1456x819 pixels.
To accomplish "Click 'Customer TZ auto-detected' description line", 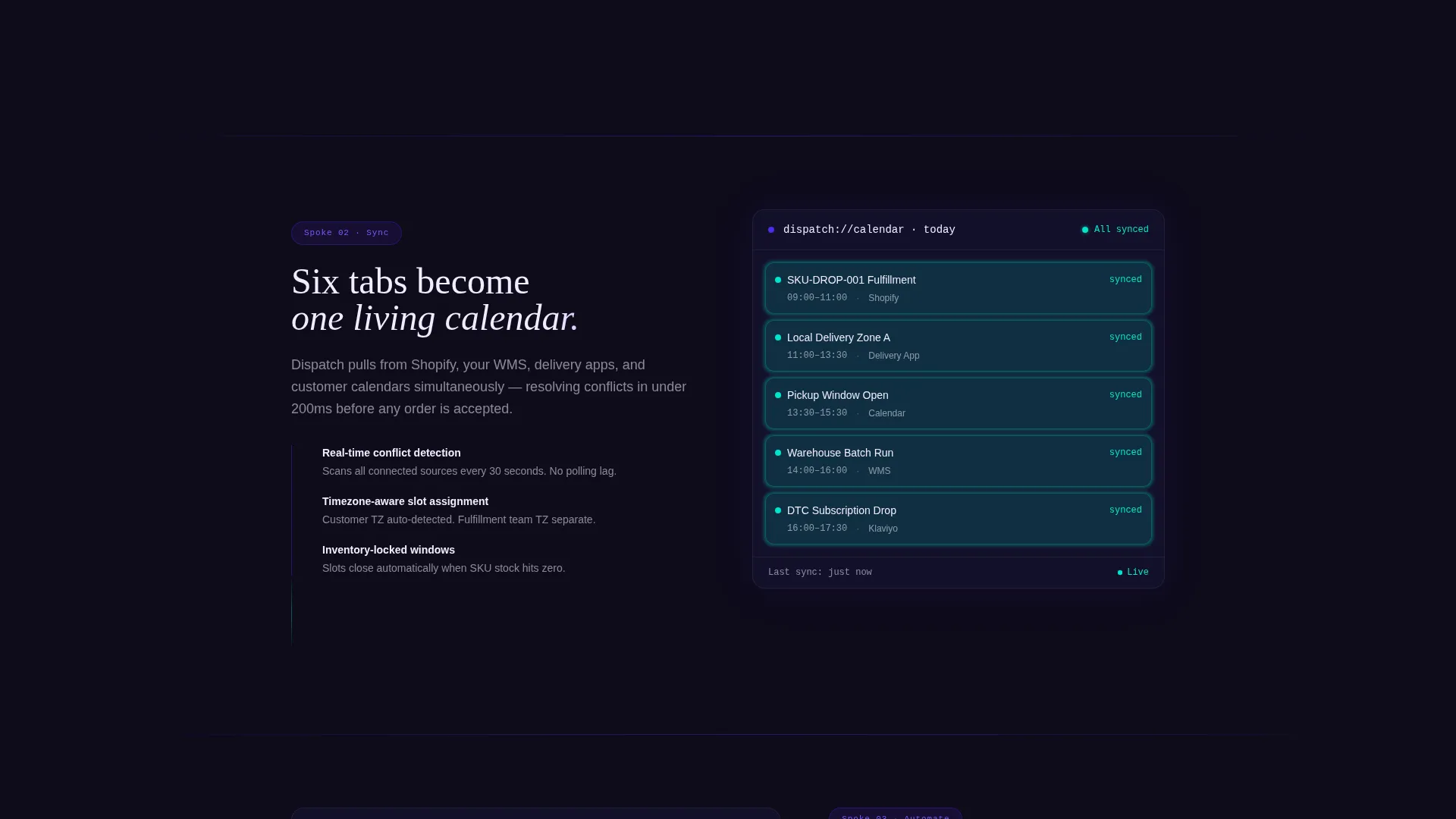I will pos(459,519).
